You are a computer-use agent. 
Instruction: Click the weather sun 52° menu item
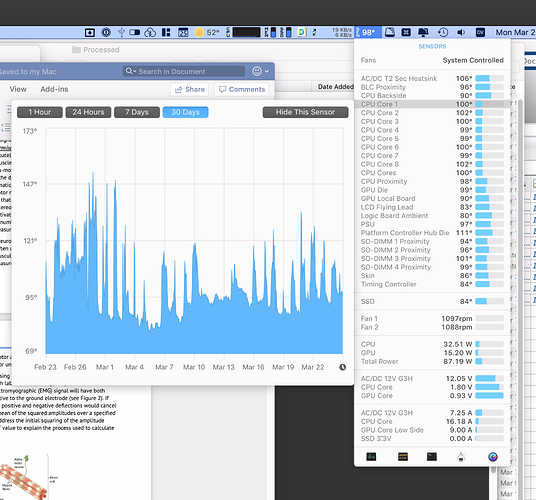pos(206,32)
